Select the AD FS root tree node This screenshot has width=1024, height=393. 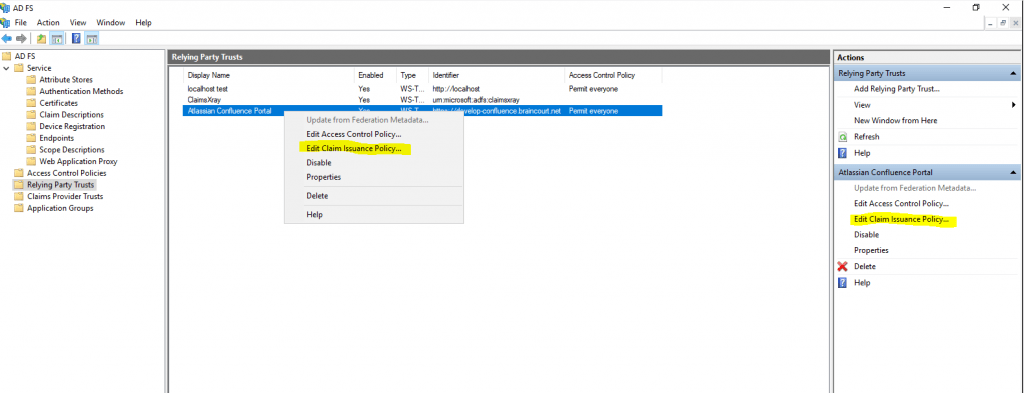coord(25,56)
